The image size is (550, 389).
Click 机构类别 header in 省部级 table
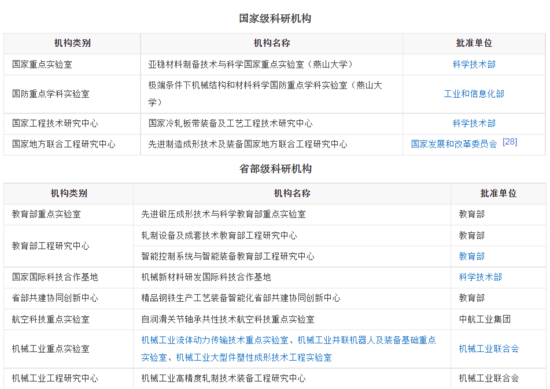(x=69, y=193)
